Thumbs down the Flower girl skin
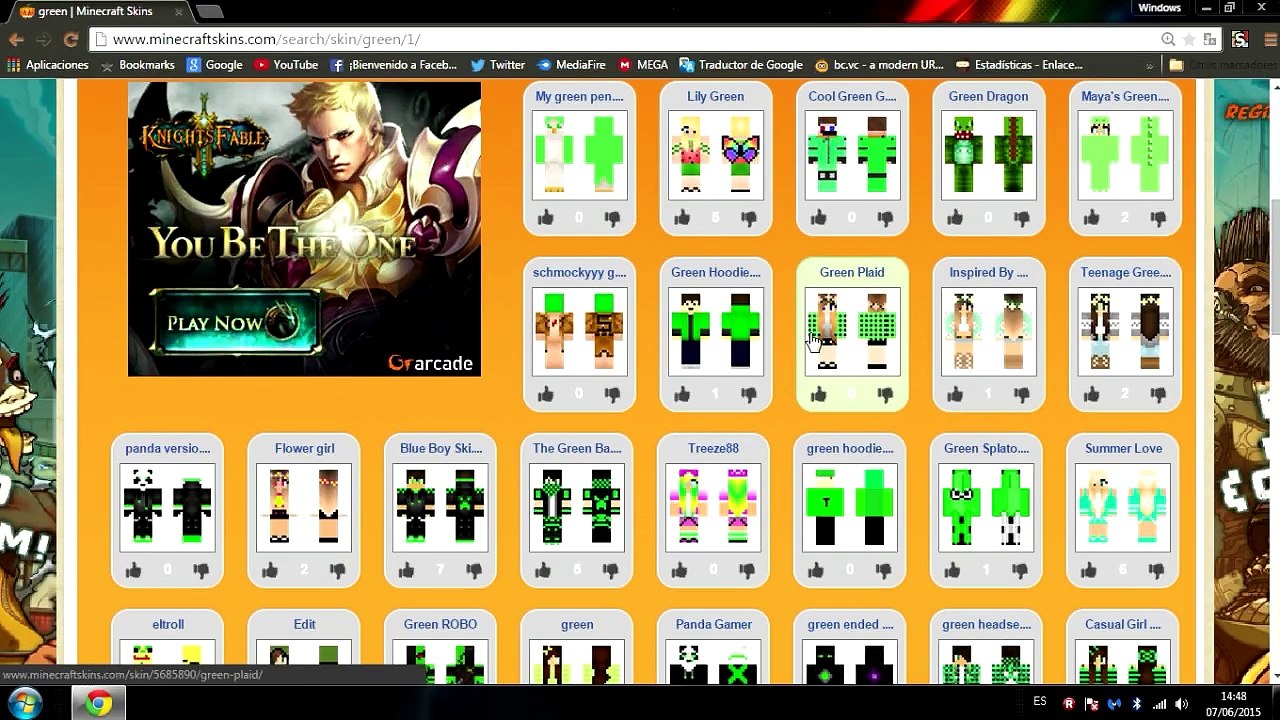1280x720 pixels. [337, 570]
